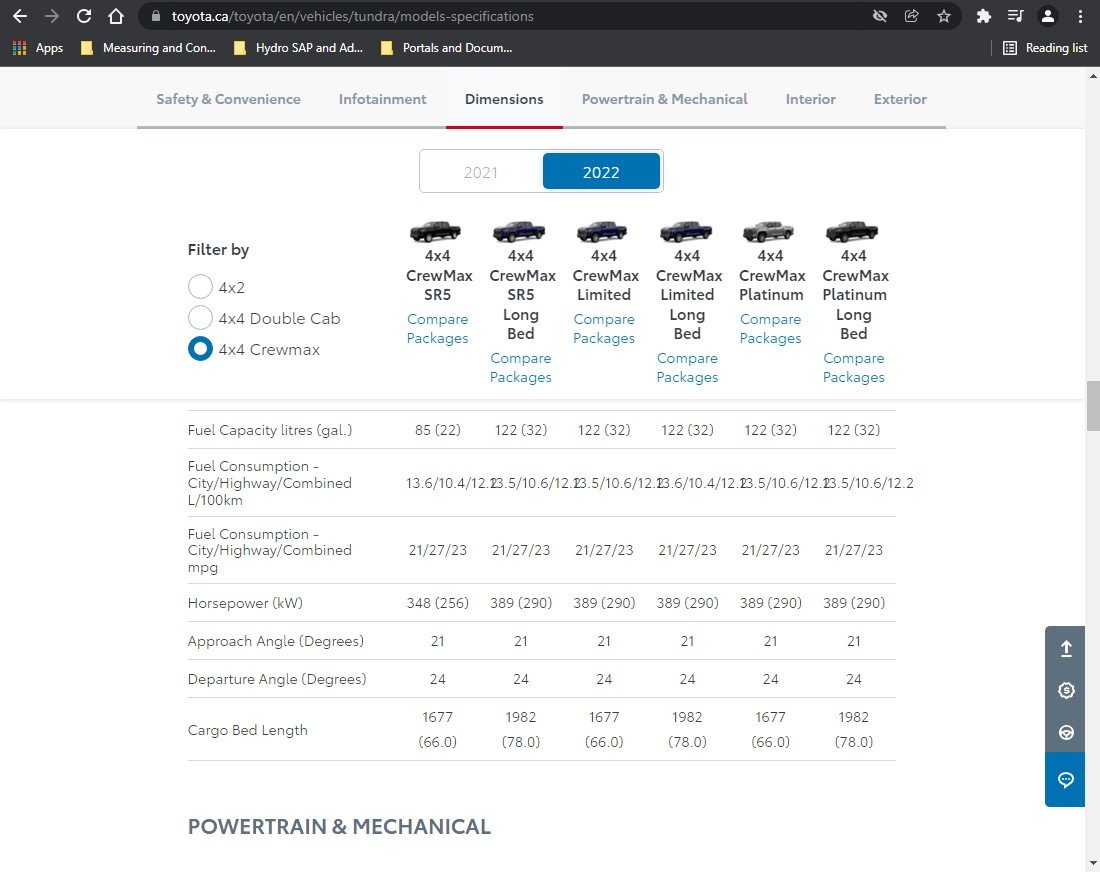
Task: Click the scrollbar up arrow
Action: [1093, 75]
